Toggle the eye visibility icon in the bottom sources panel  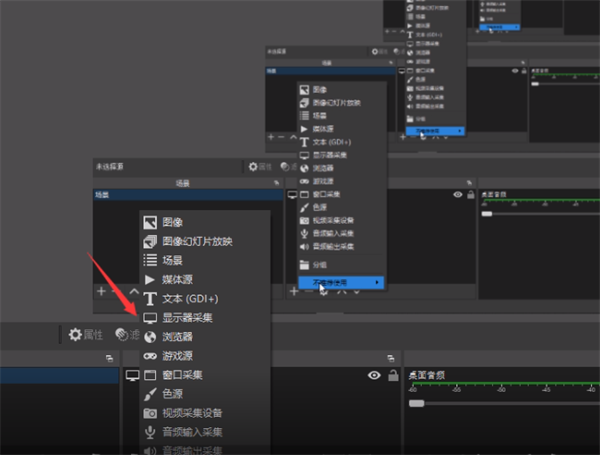point(375,375)
